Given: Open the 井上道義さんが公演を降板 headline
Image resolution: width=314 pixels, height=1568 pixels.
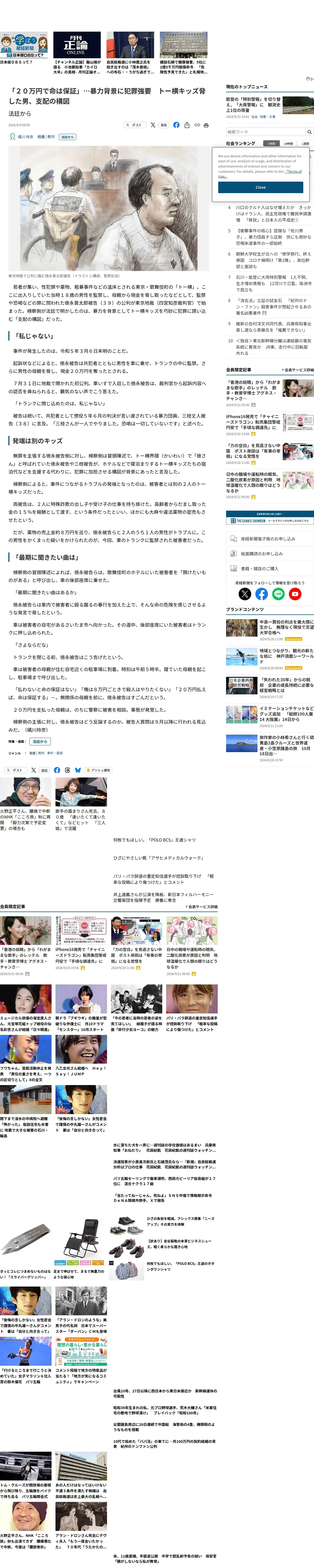Looking at the screenshot, I should pyautogui.click(x=163, y=897).
